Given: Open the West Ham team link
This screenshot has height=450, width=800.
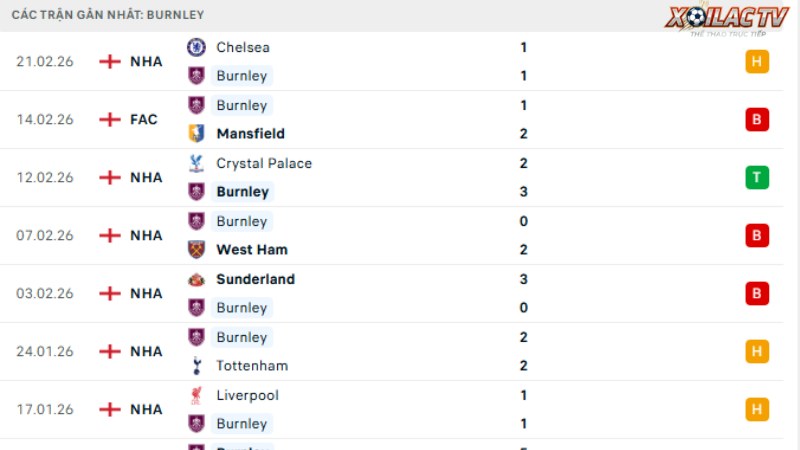Looking at the screenshot, I should [252, 249].
